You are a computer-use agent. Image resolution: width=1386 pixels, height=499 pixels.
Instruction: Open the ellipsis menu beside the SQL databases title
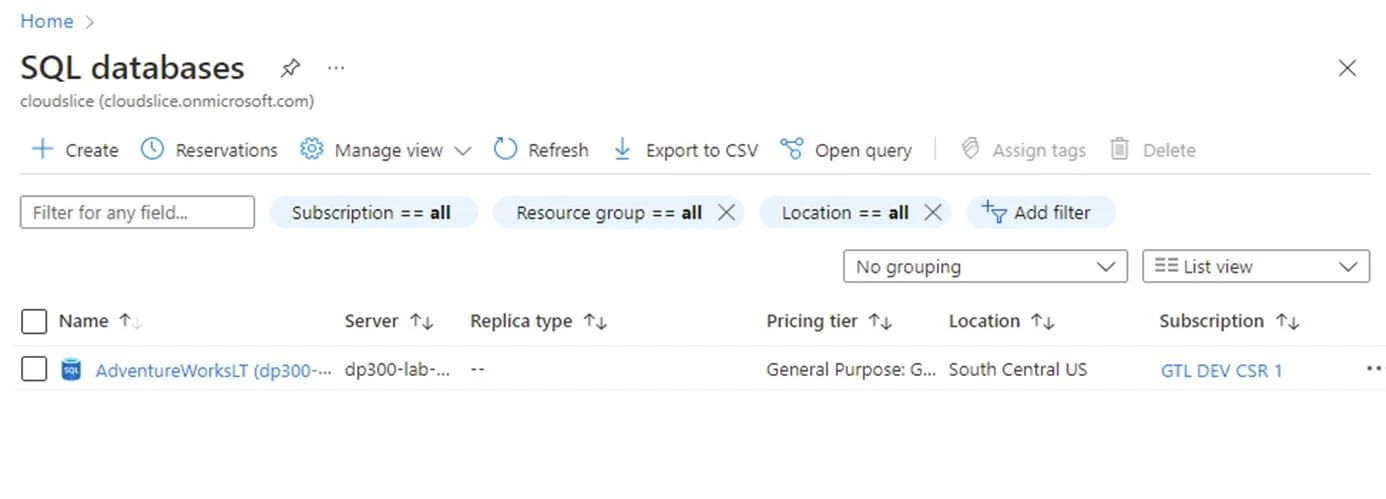click(x=336, y=68)
